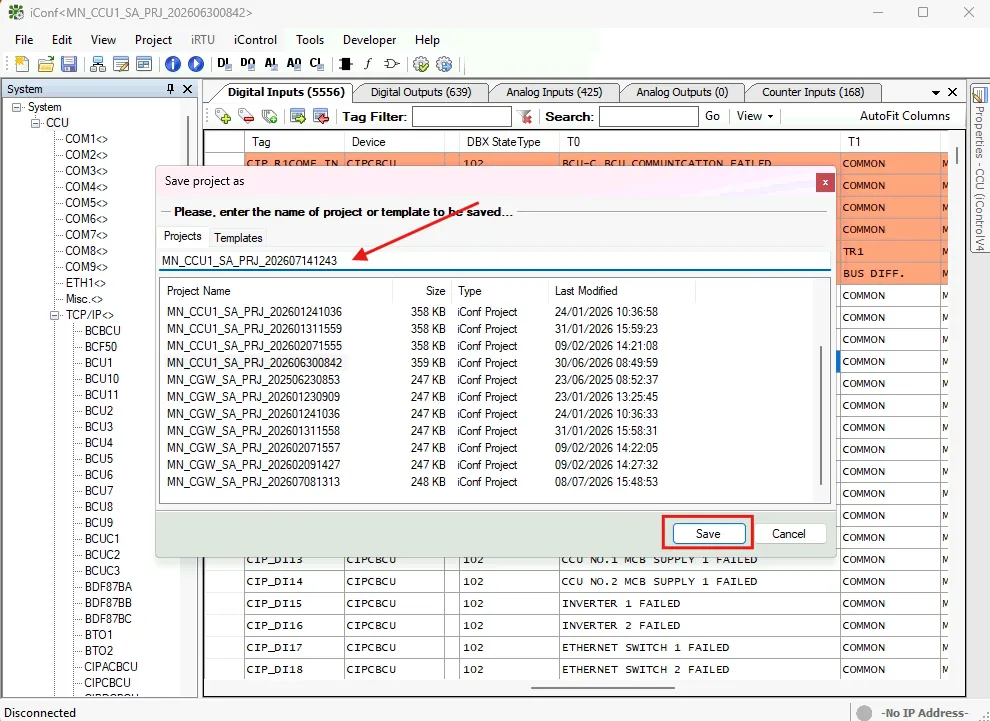Click the remove tag icon with red minus
The height and width of the screenshot is (721, 990).
246,116
